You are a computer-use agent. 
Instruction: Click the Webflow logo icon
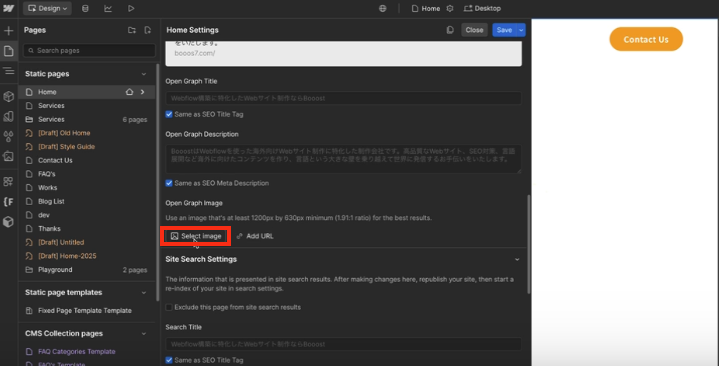coord(8,8)
